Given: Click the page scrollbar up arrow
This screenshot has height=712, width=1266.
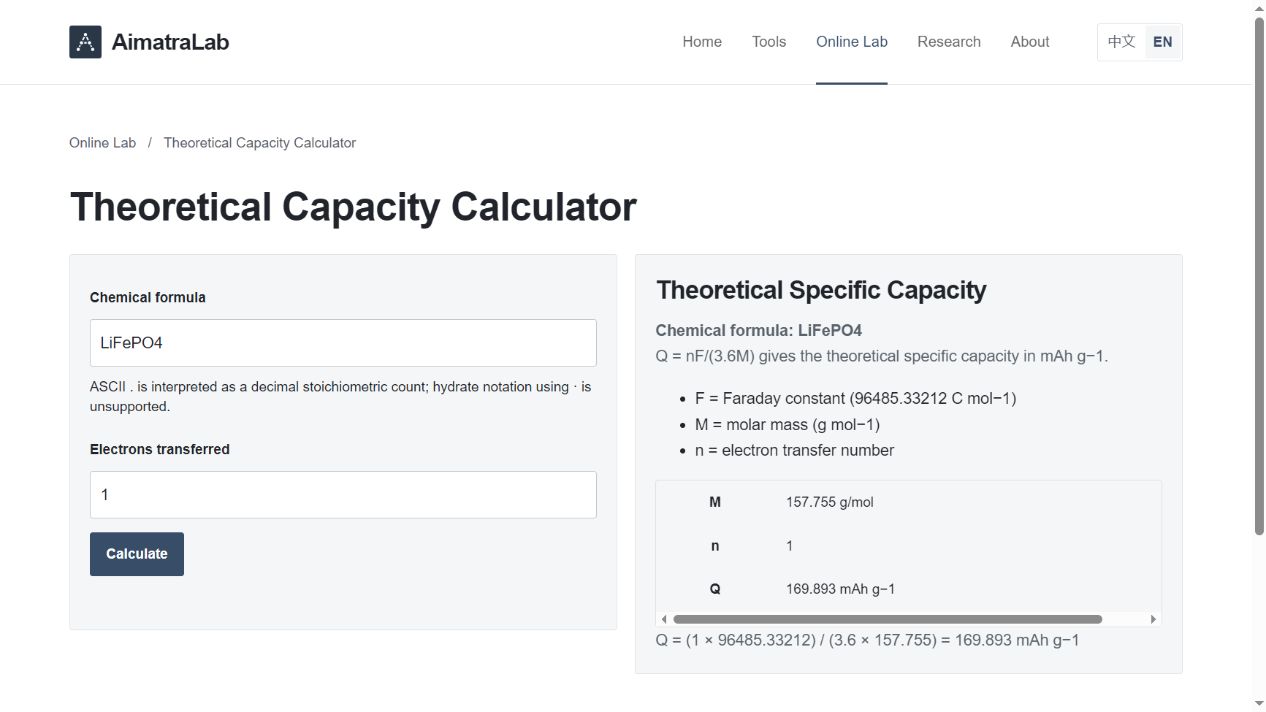Looking at the screenshot, I should click(1259, 8).
